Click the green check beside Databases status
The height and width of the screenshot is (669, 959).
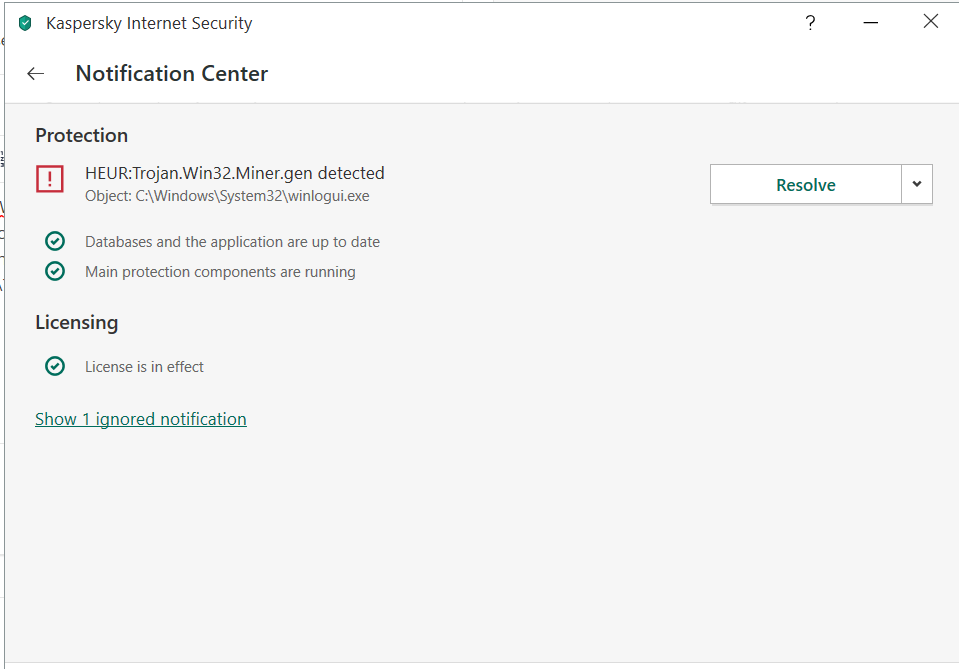(55, 241)
